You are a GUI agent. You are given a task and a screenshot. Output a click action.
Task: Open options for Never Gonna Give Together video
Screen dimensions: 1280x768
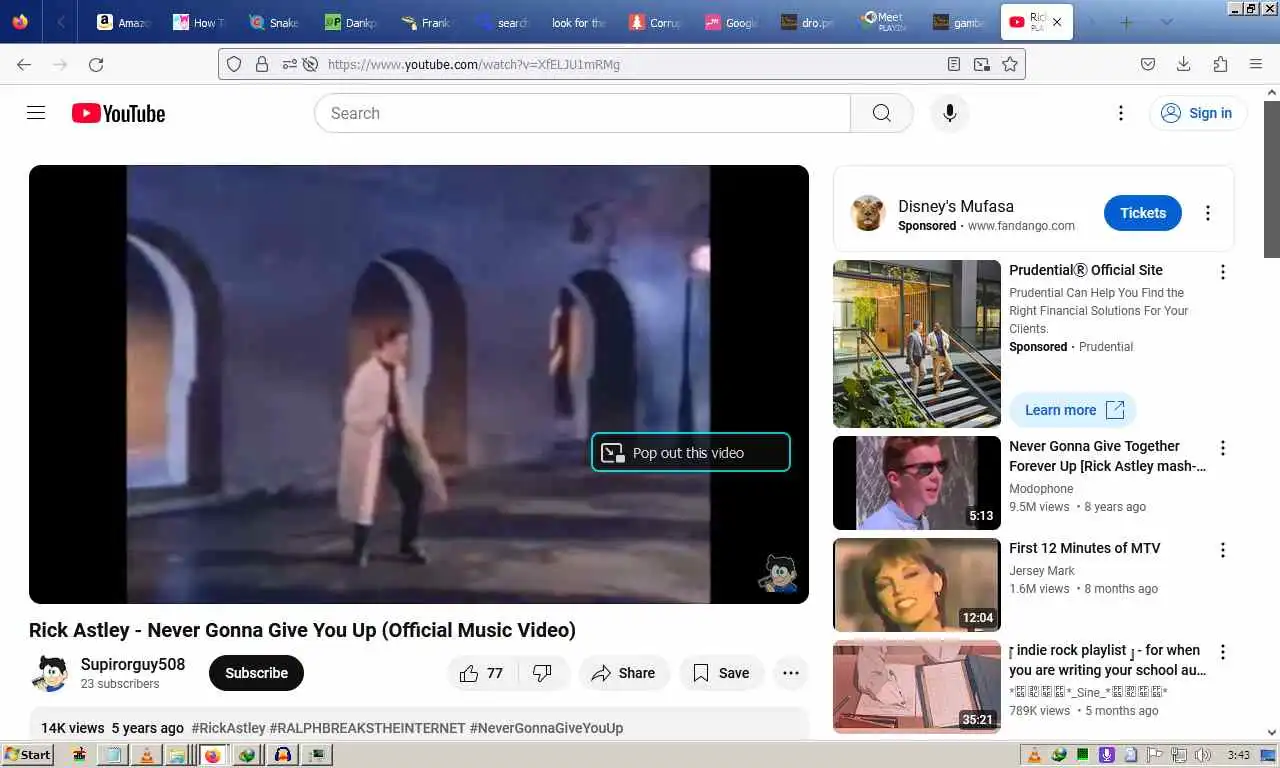[x=1222, y=448]
